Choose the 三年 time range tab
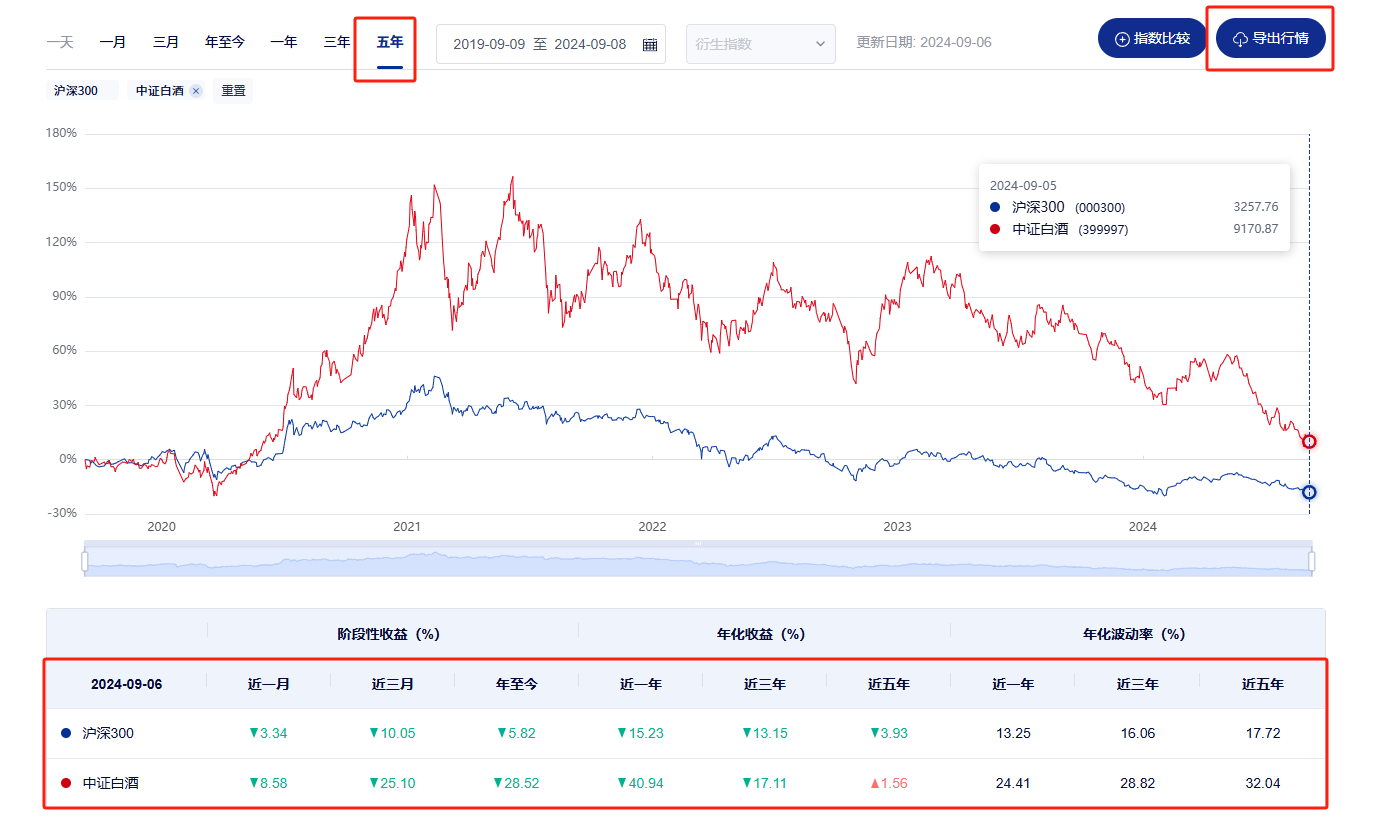 click(337, 42)
